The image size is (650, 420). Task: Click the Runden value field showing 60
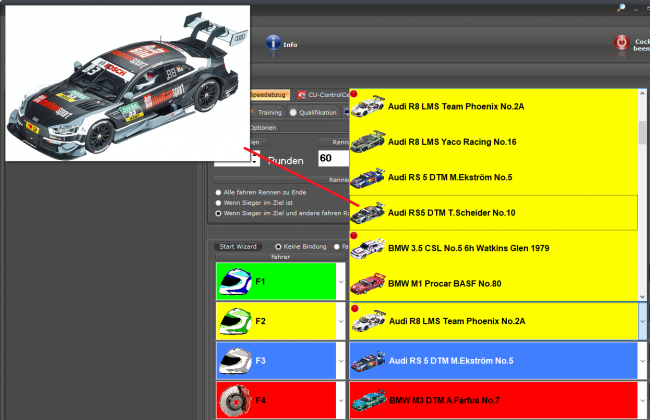point(334,158)
